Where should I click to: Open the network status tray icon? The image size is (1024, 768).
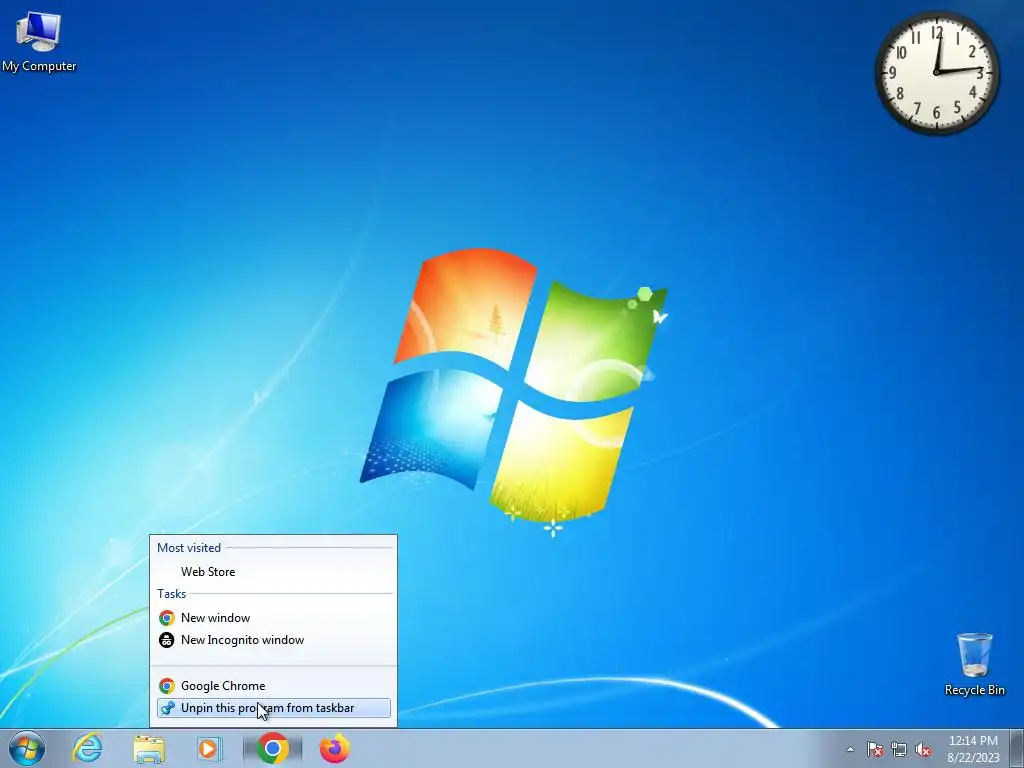(x=899, y=749)
